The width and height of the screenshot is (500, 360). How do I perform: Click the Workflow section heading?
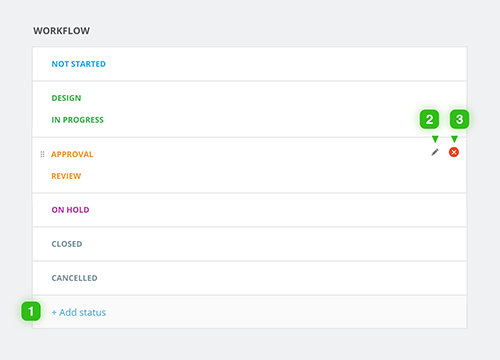61,31
